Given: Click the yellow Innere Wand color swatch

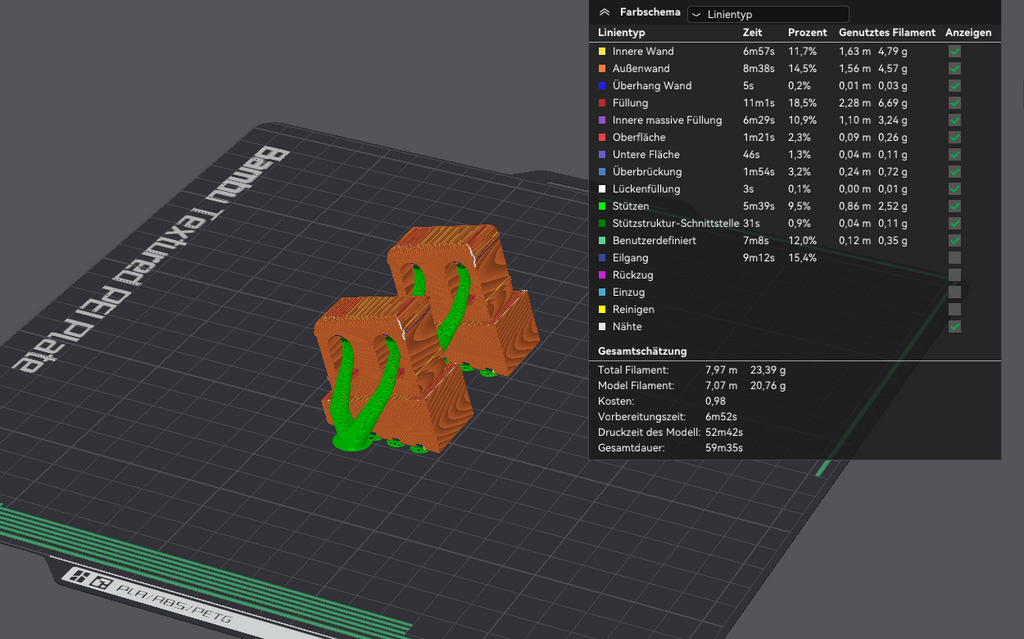Looking at the screenshot, I should (602, 51).
